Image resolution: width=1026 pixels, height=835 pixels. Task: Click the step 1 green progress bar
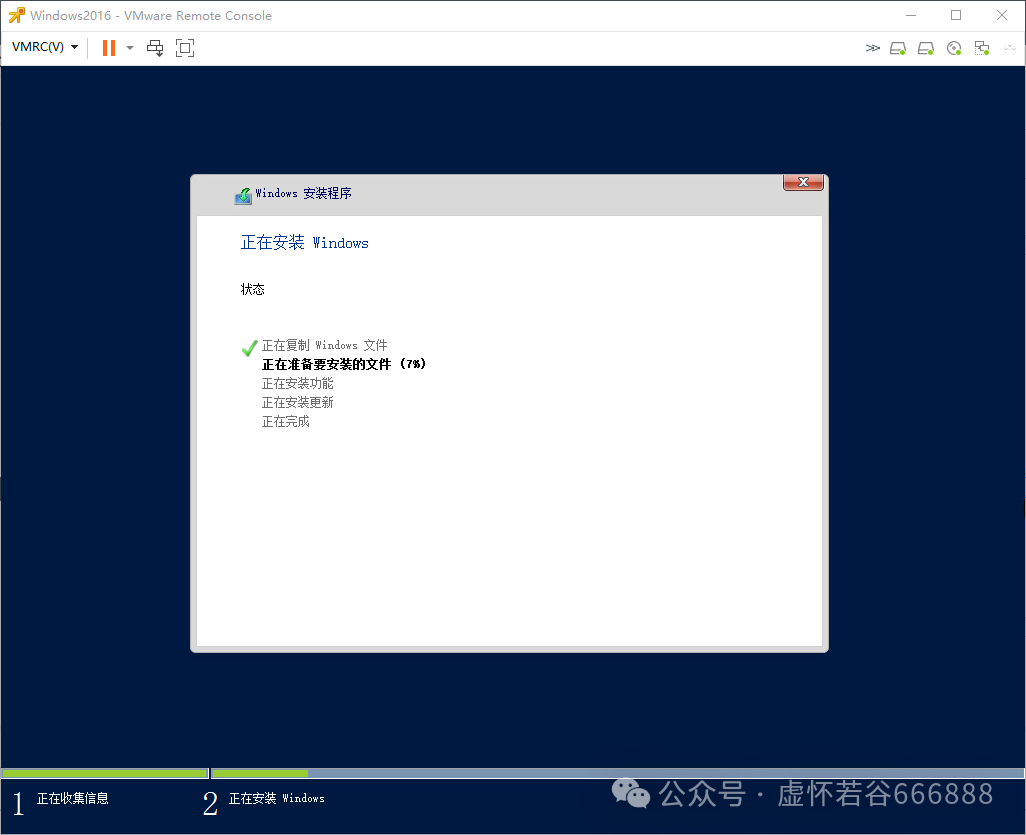pos(105,773)
